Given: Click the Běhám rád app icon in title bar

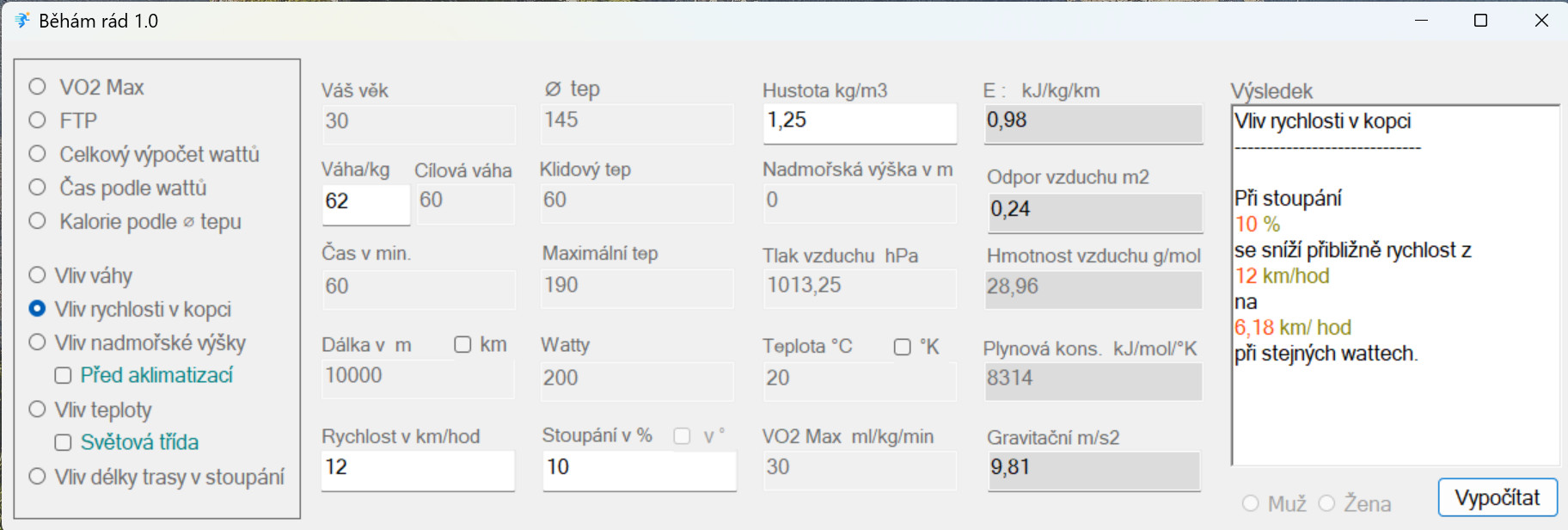Looking at the screenshot, I should (x=21, y=21).
